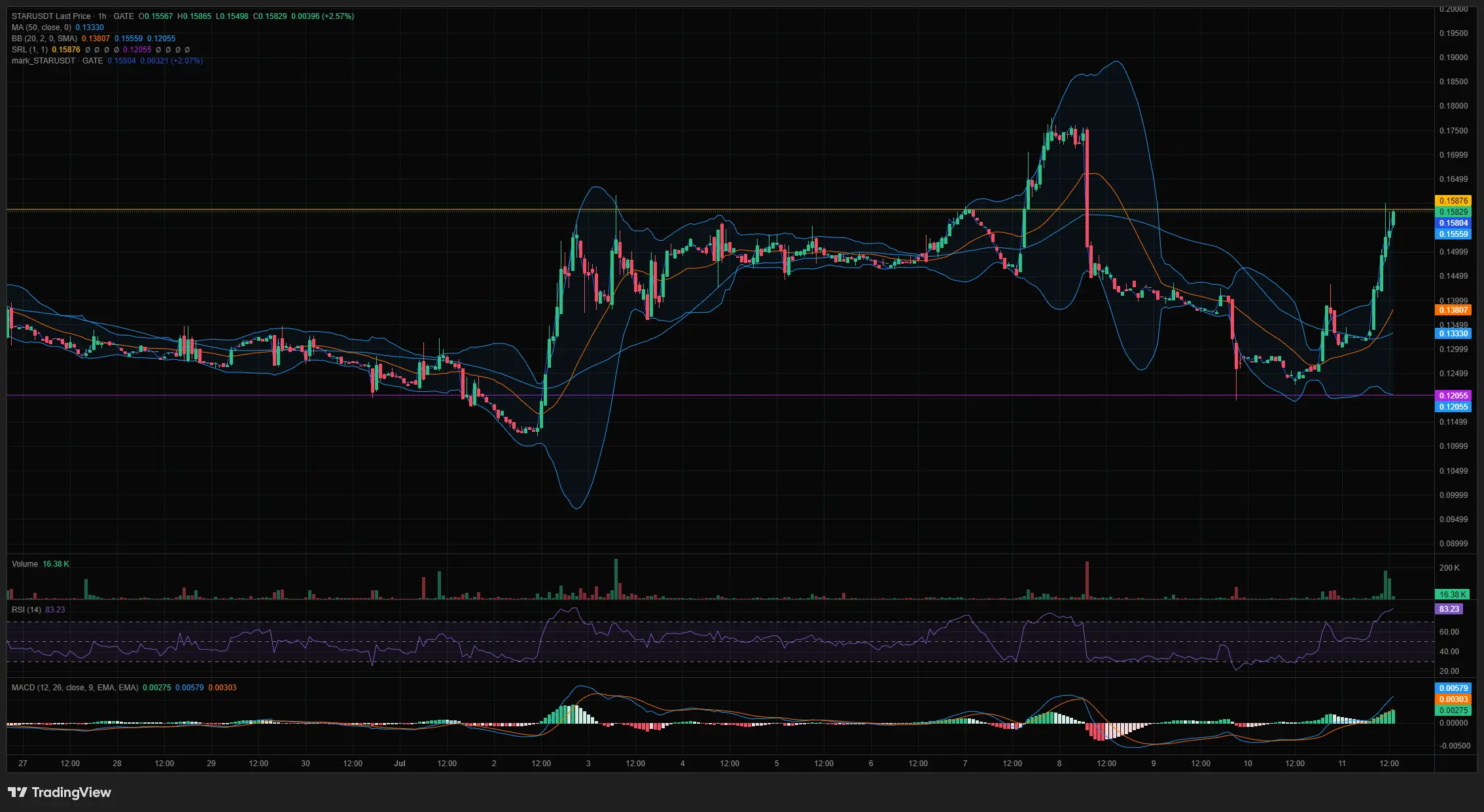The width and height of the screenshot is (1484, 812).
Task: Click the purple 83.23 RSI value tag
Action: 1449,609
